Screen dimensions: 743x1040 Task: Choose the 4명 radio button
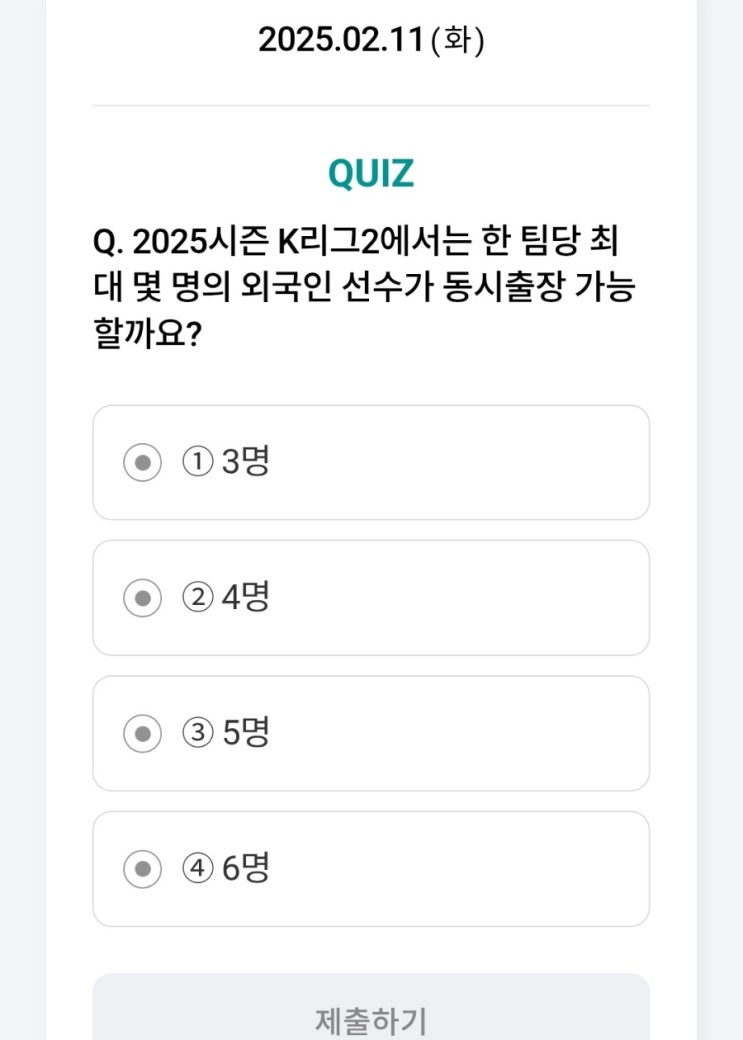(142, 598)
